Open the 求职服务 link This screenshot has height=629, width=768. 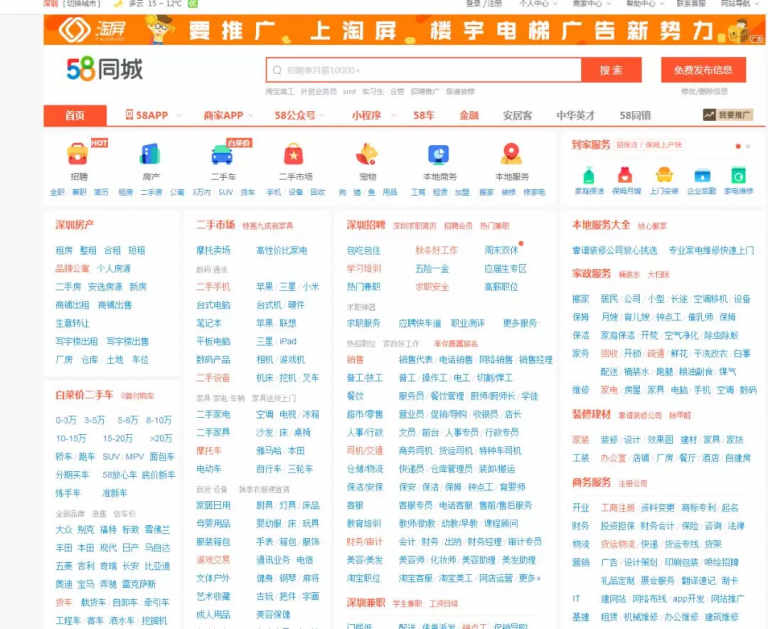(x=363, y=323)
